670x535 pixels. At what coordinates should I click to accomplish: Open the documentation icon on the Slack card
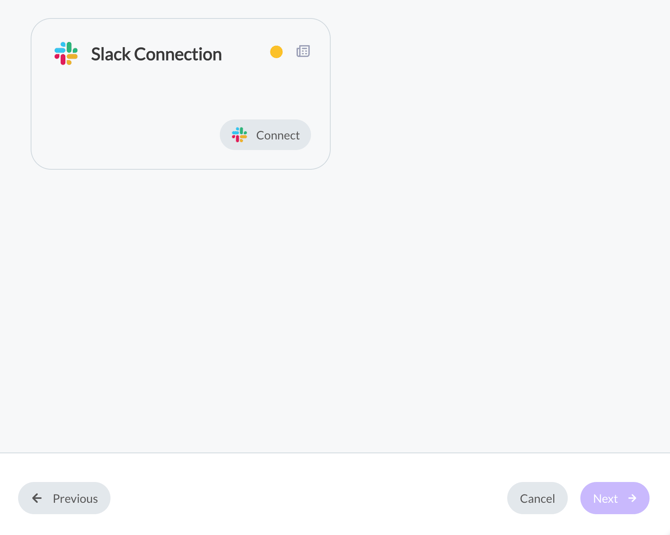click(x=303, y=52)
